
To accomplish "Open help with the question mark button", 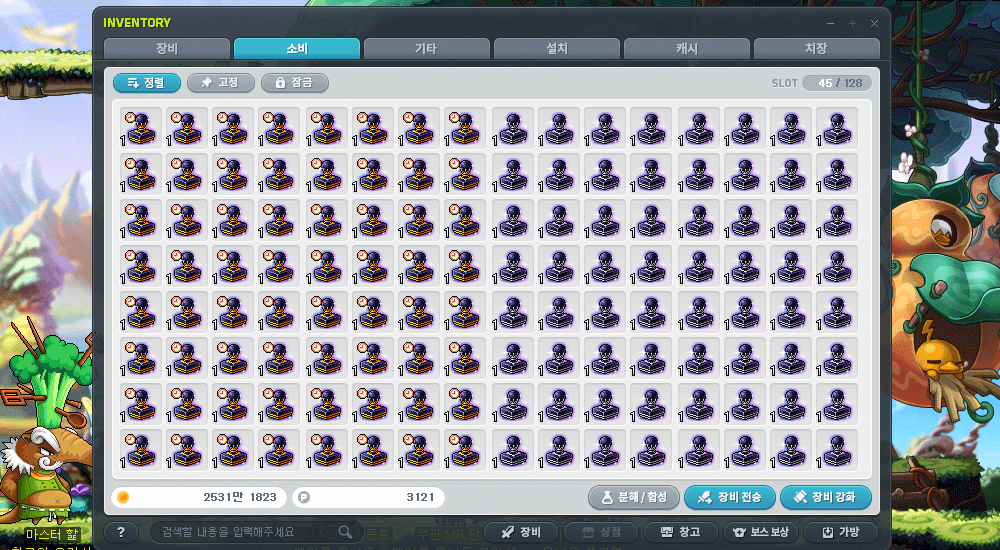I will (x=121, y=531).
